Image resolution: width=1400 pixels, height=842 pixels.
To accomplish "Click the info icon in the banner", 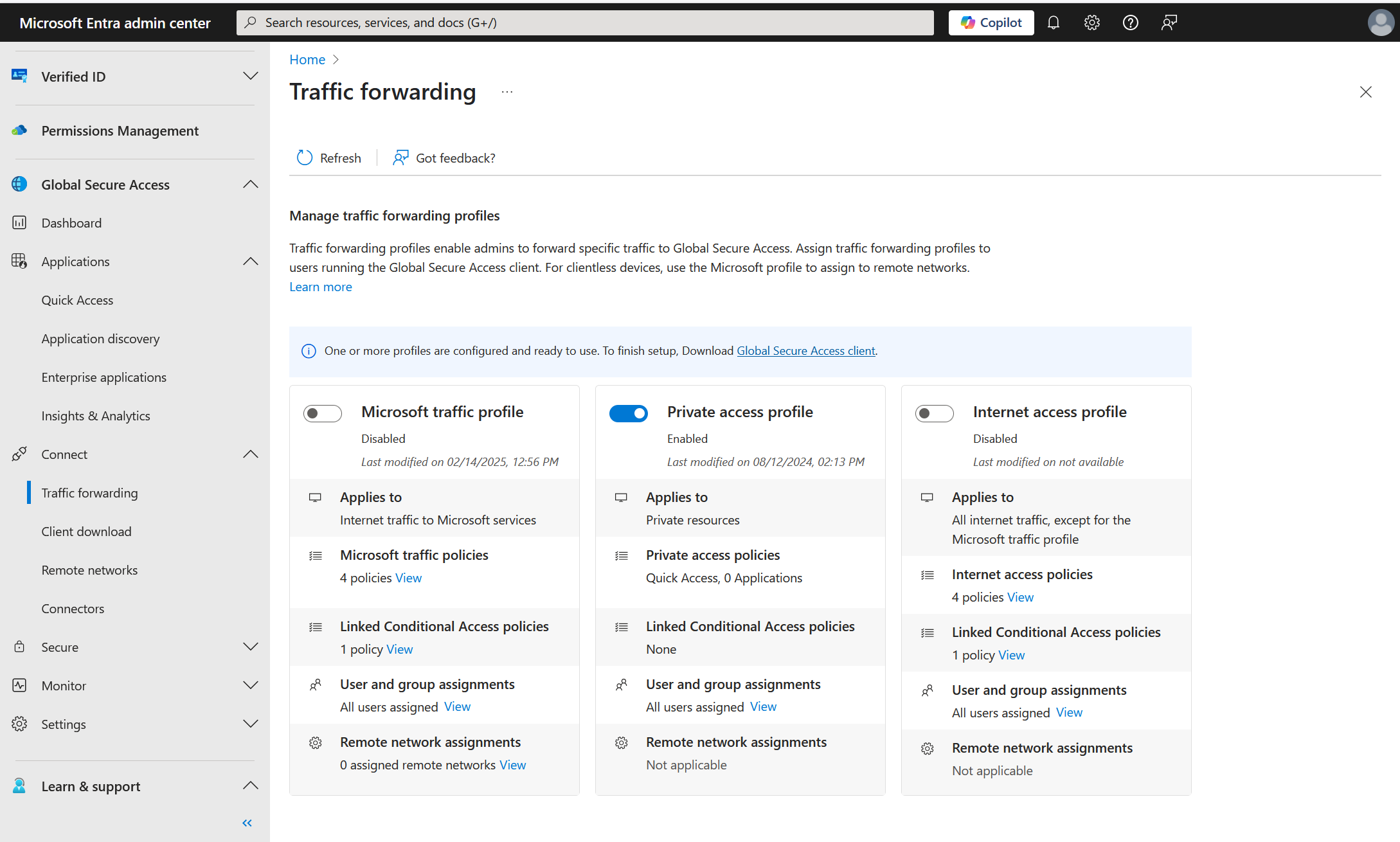I will pyautogui.click(x=309, y=351).
